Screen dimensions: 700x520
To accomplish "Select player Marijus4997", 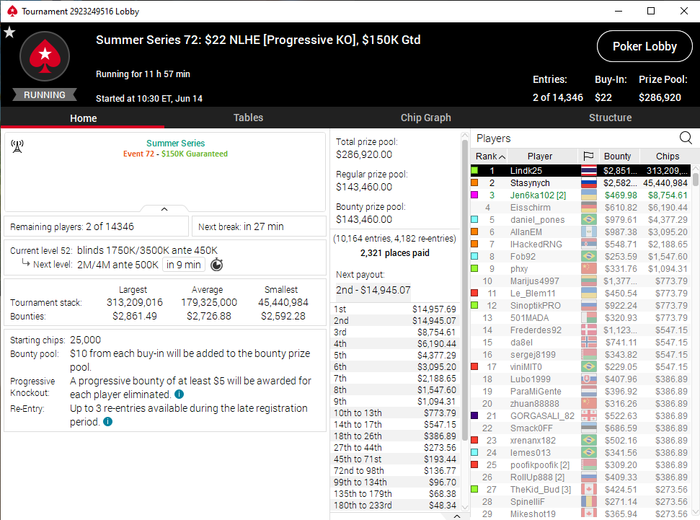I will click(x=580, y=281).
